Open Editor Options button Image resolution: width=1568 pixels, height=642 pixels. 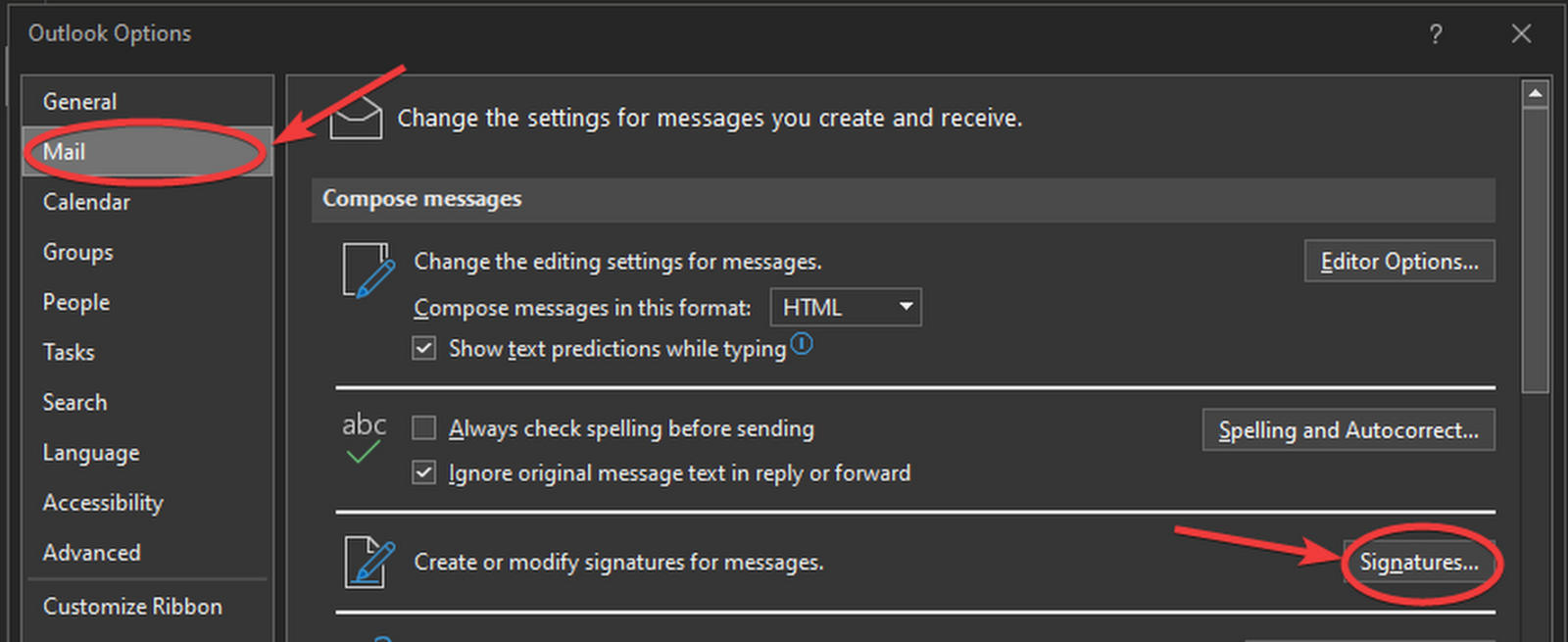1399,262
